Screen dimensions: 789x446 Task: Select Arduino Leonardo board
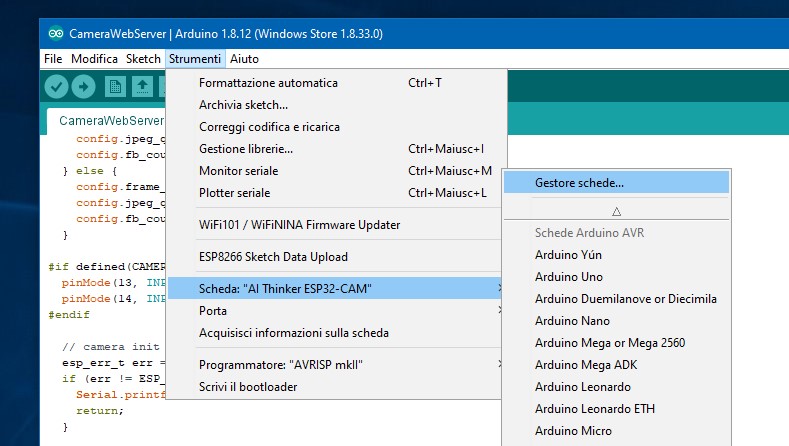(616, 387)
